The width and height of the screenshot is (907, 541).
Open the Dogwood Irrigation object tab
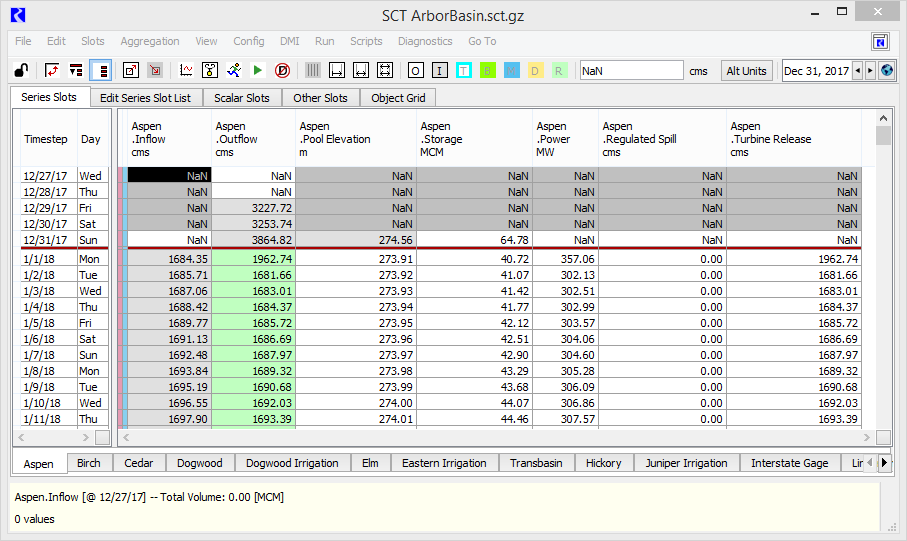pos(292,463)
